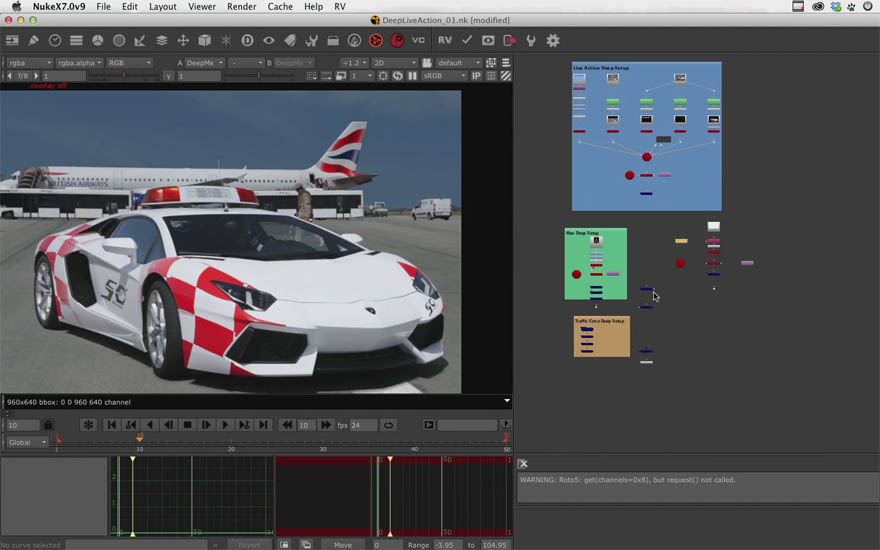Open the sRGB viewer LUT dropdown
This screenshot has height=550, width=880.
(x=444, y=76)
